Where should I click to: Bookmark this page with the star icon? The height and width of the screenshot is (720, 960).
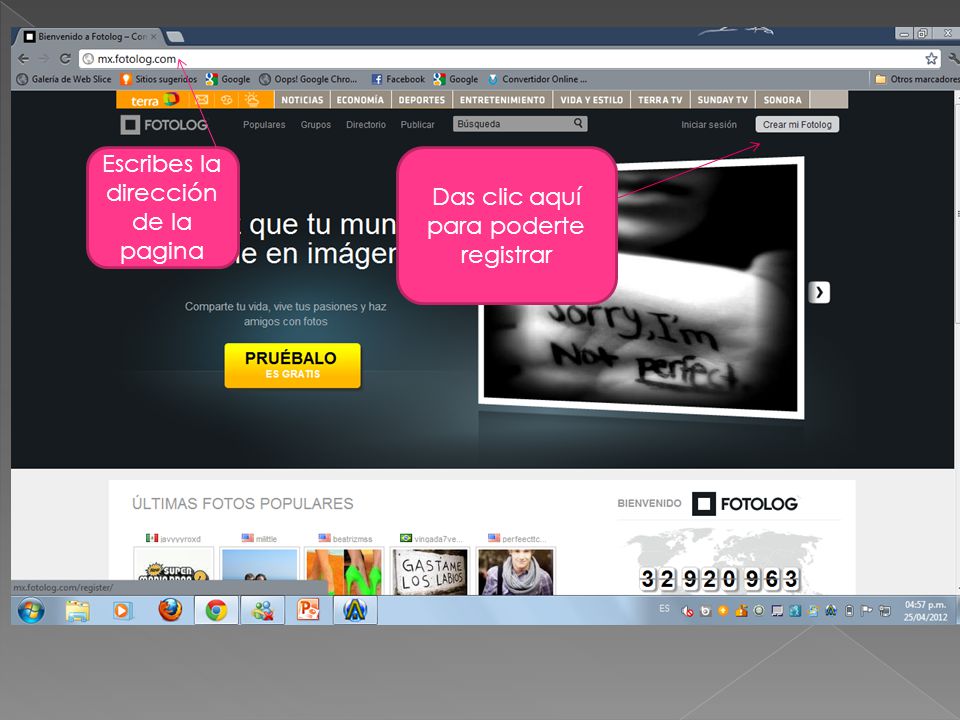click(x=931, y=59)
